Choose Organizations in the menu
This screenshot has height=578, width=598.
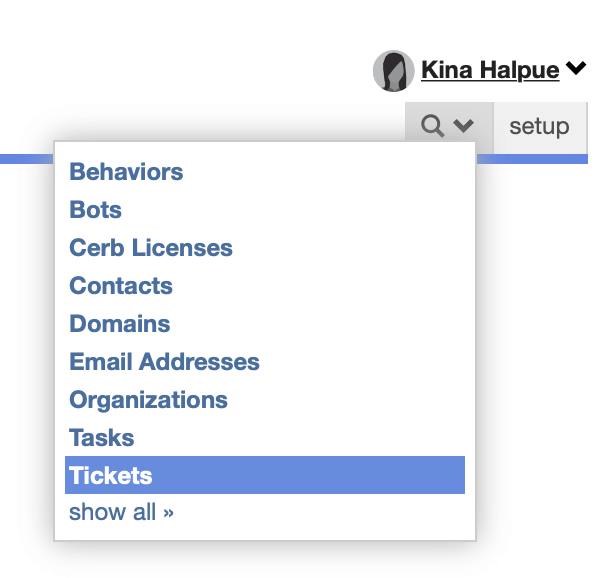(148, 400)
